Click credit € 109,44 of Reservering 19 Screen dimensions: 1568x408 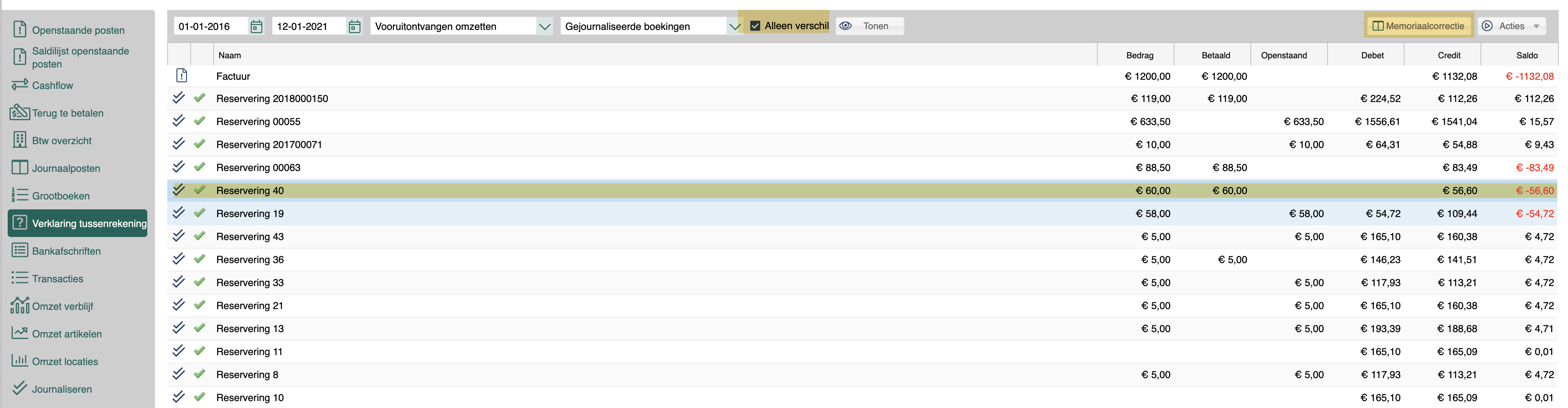(1457, 214)
